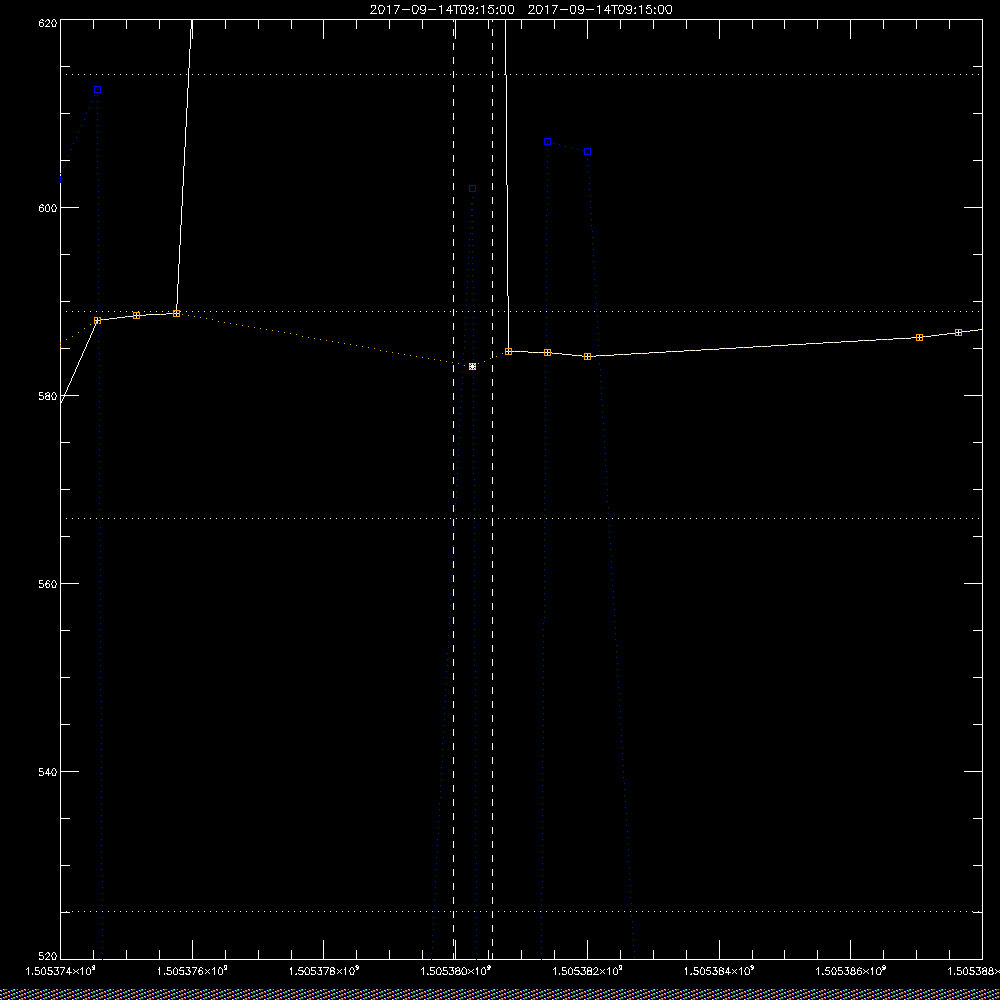The height and width of the screenshot is (1000, 1000).
Task: Click the 1.505374×10⁹ x-axis label
Action: pyautogui.click(x=60, y=971)
